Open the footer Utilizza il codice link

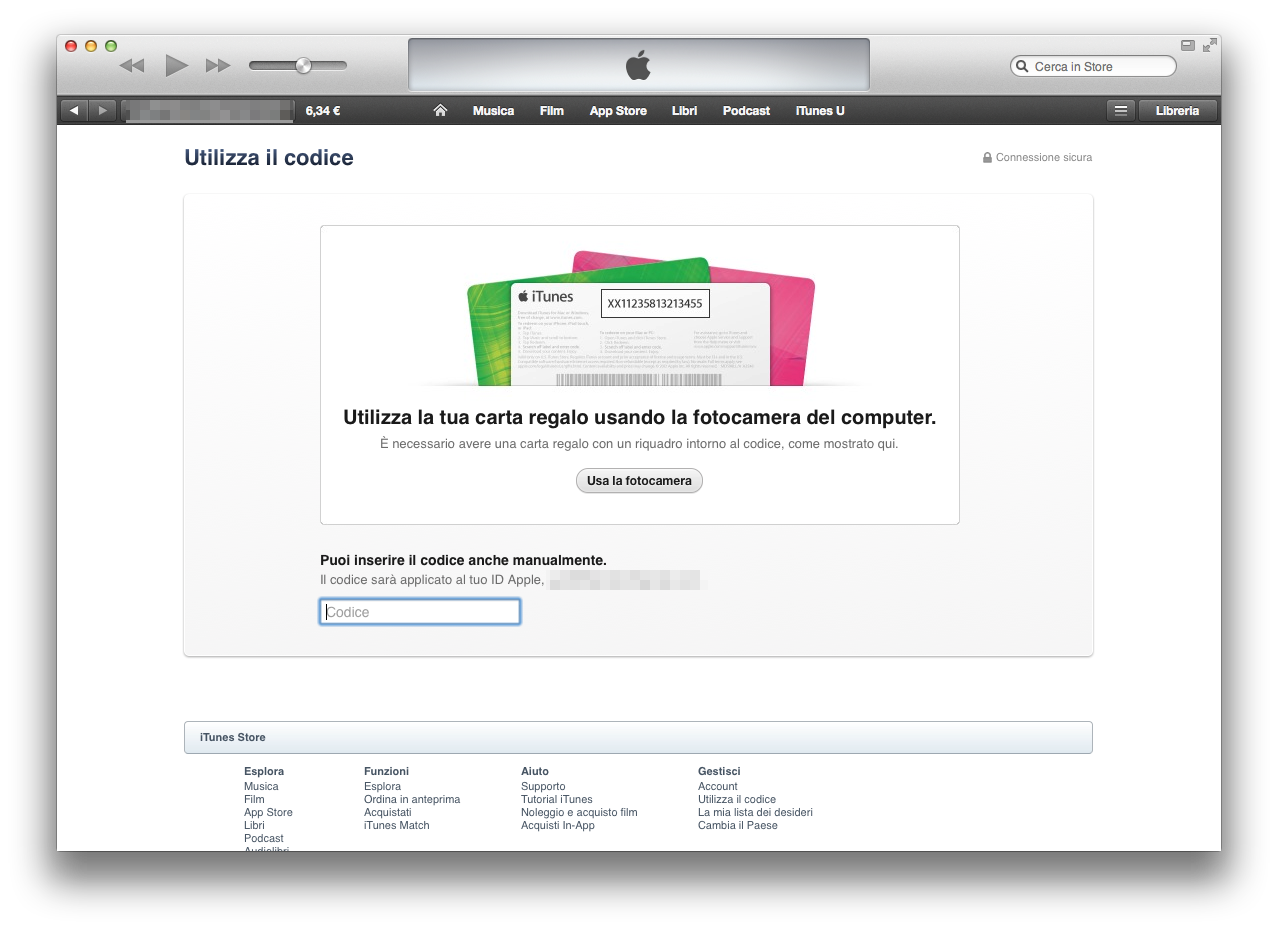pos(737,799)
